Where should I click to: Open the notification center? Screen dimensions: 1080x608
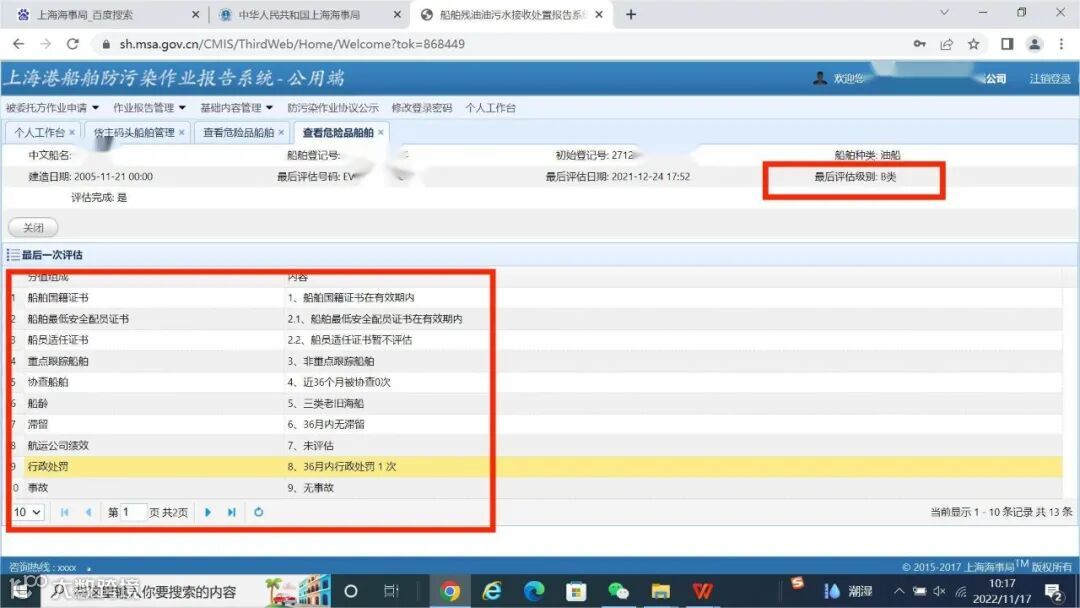[1053, 591]
